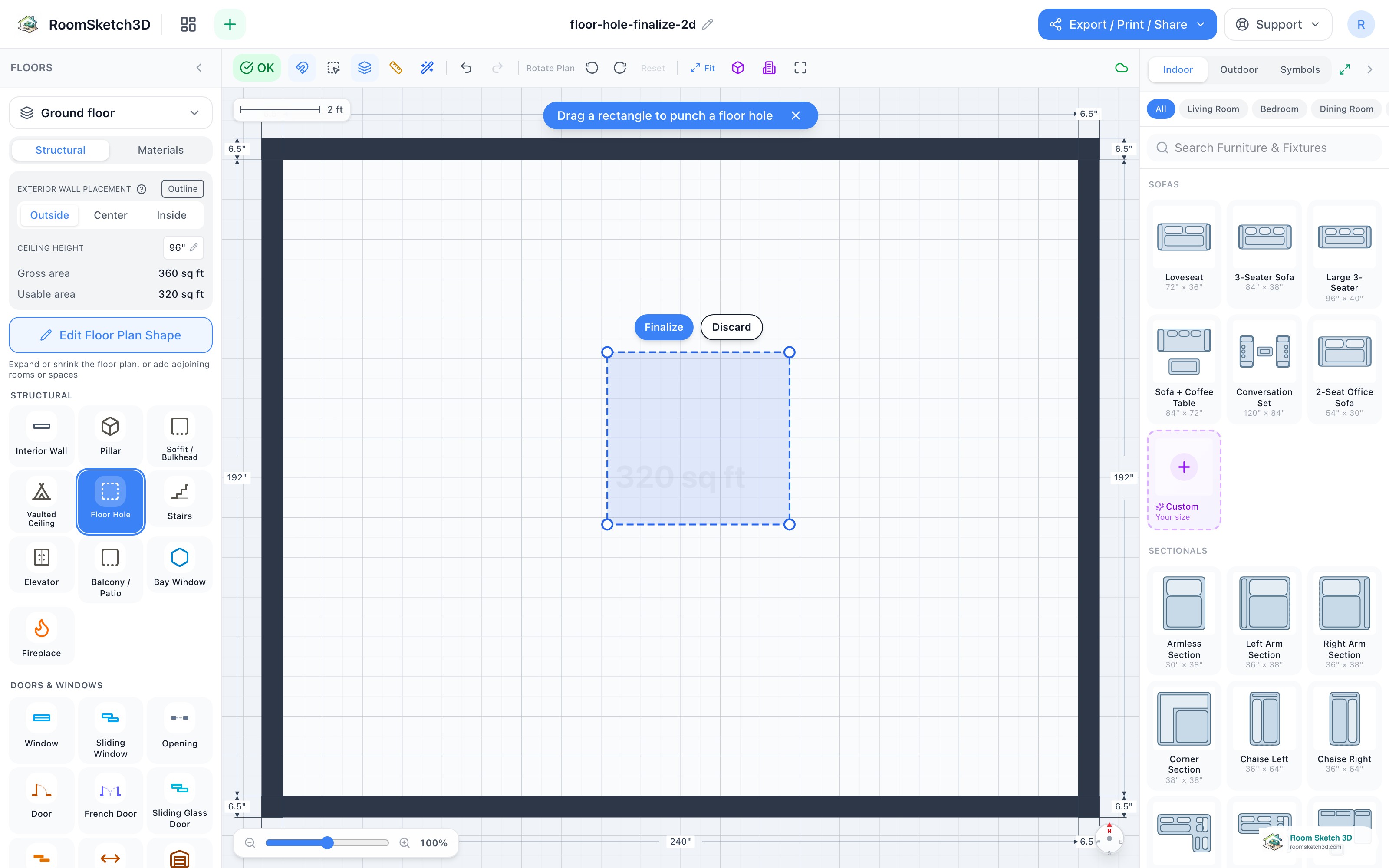Filter furniture by Dining Room

pyautogui.click(x=1346, y=109)
